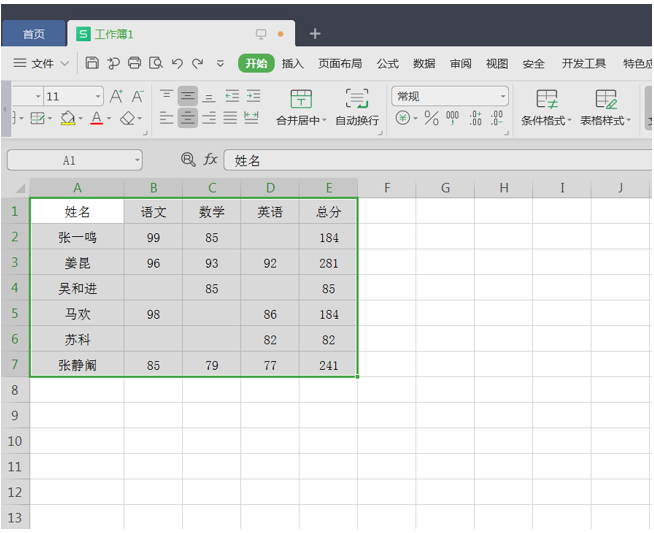Open print preview icon
Viewport: 654px width, 533px height.
(x=156, y=63)
